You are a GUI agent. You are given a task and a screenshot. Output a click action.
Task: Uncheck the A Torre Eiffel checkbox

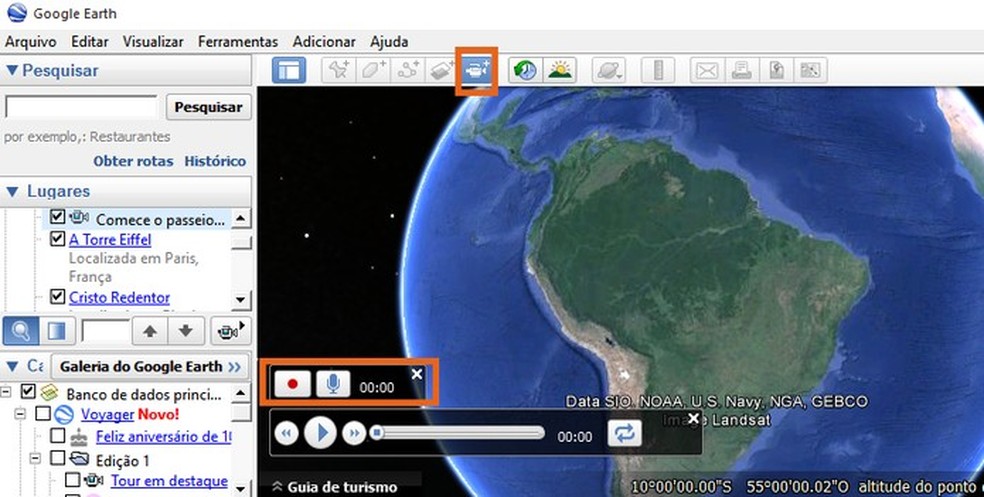tap(57, 238)
